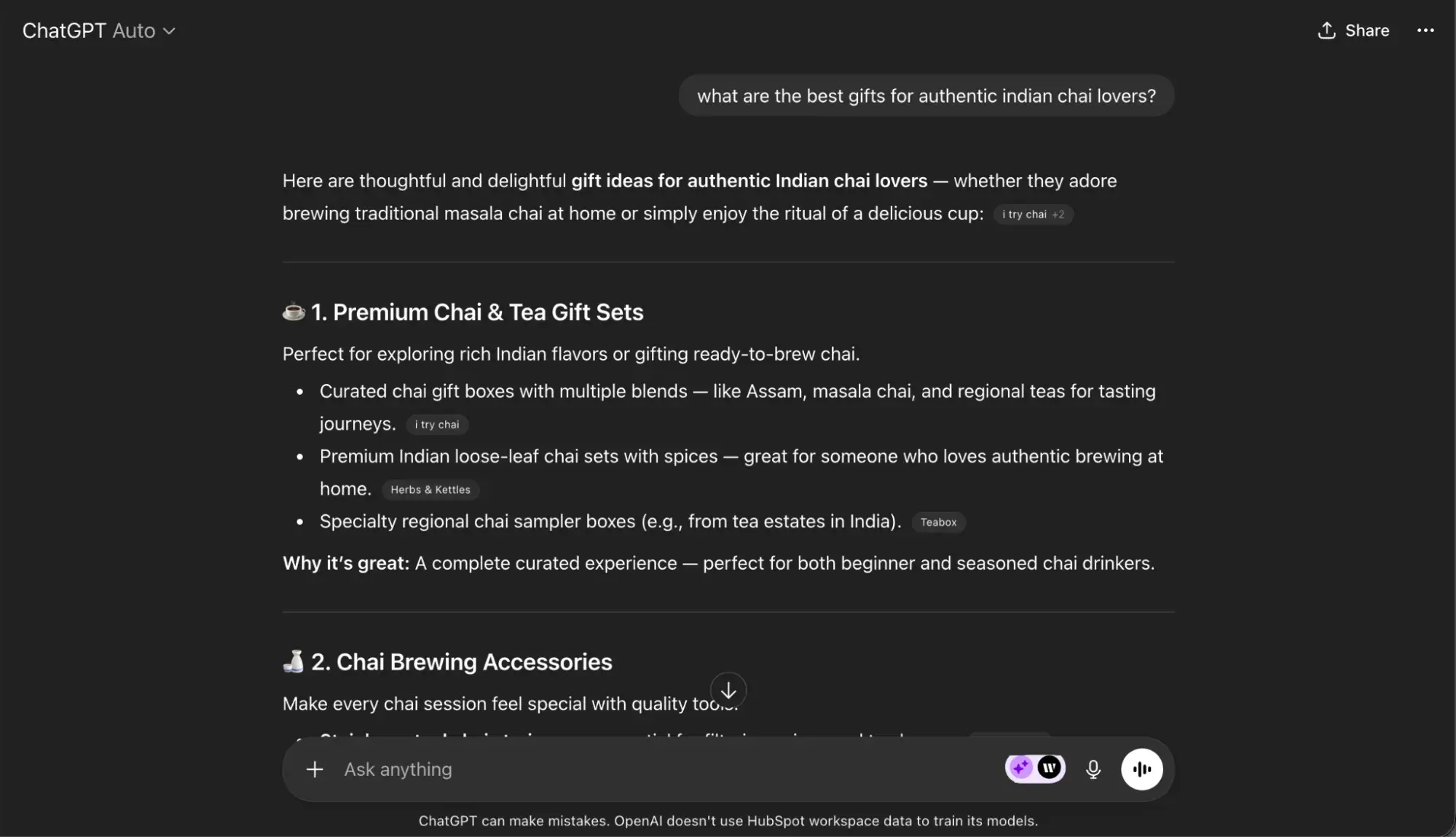Click the microphone dictation icon
Image resolution: width=1456 pixels, height=837 pixels.
(x=1093, y=769)
